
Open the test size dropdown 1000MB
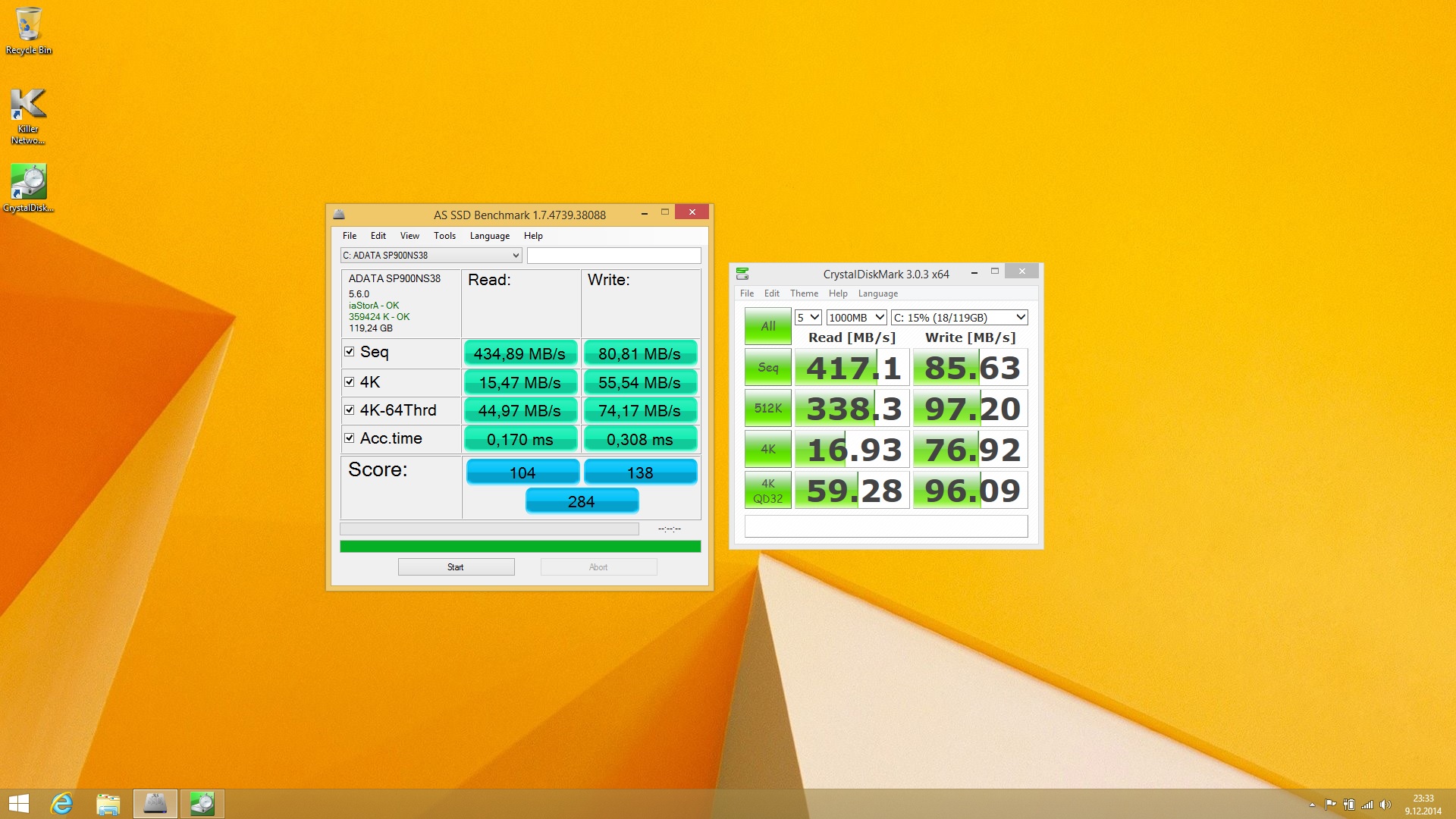click(x=856, y=318)
